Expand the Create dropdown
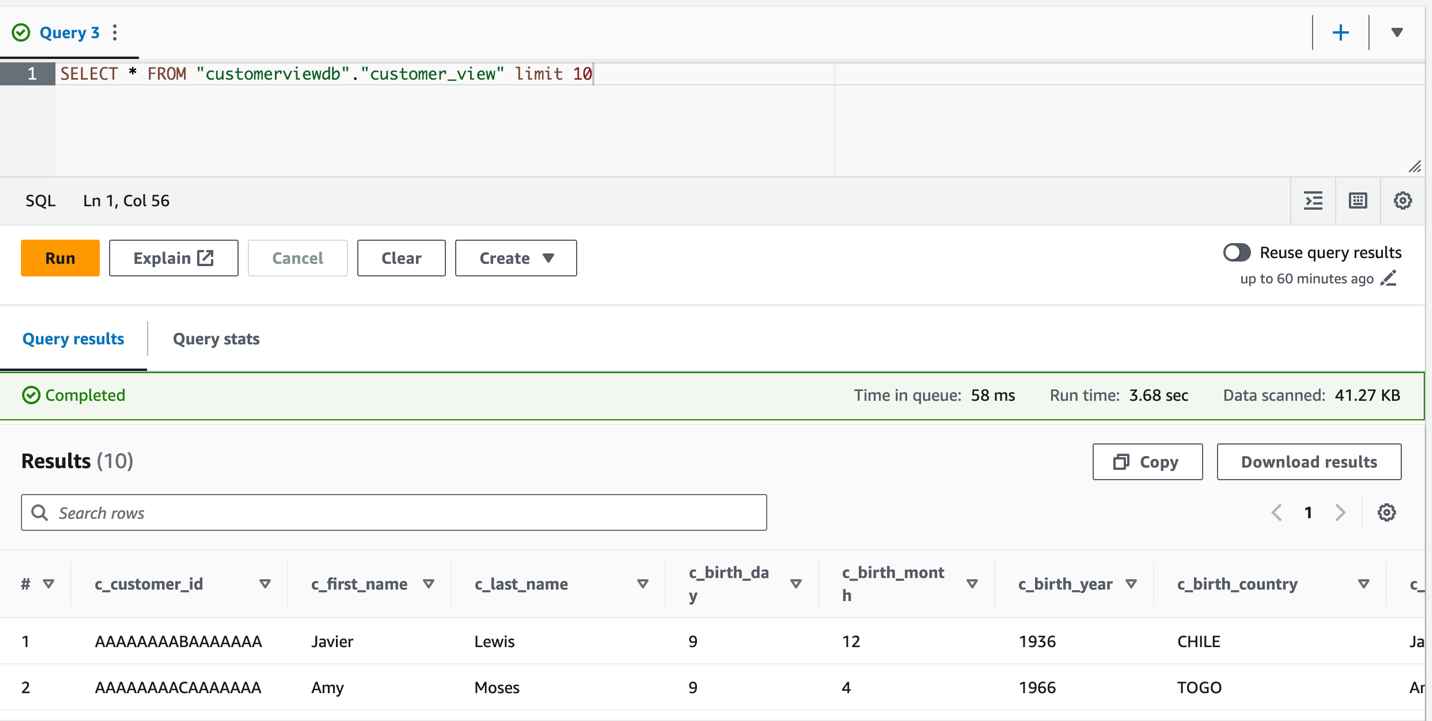 click(x=516, y=258)
